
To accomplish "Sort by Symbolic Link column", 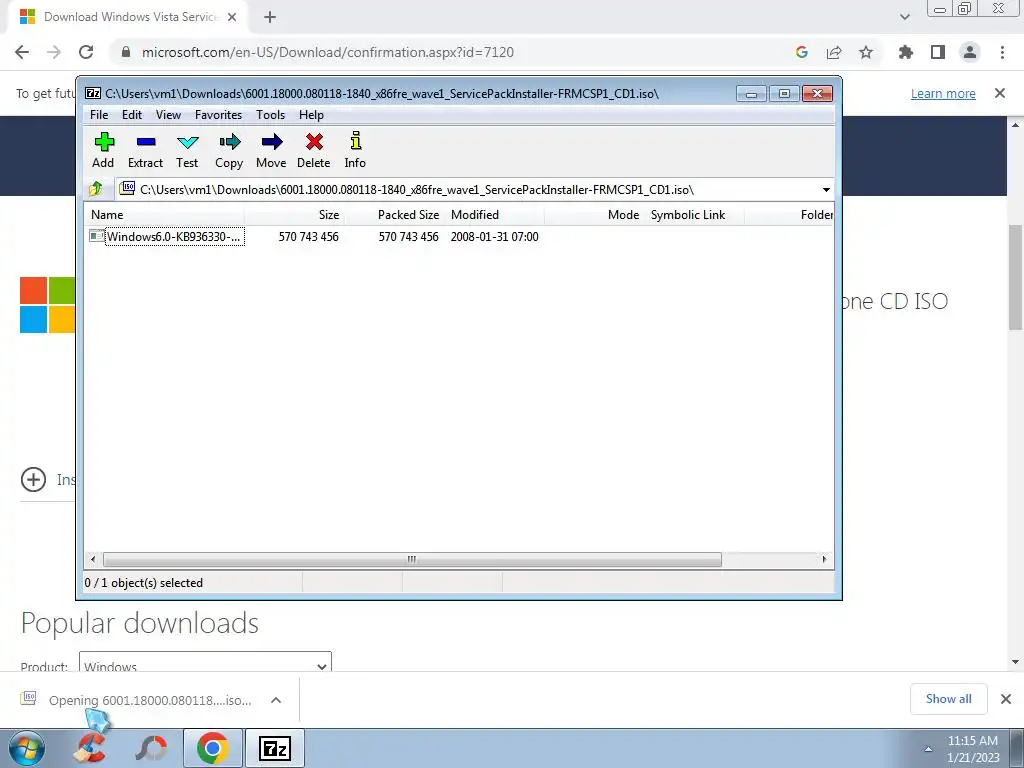I will coord(694,215).
